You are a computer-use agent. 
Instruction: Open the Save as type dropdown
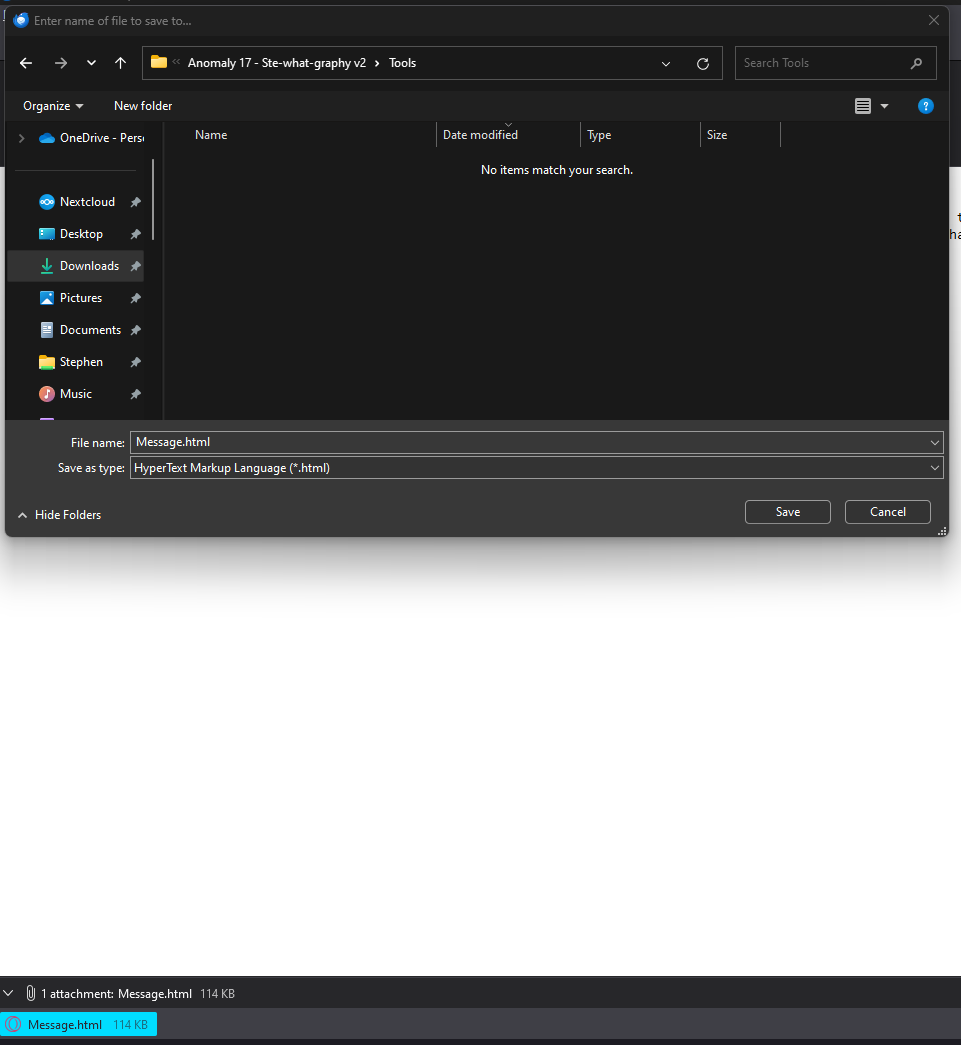(536, 468)
